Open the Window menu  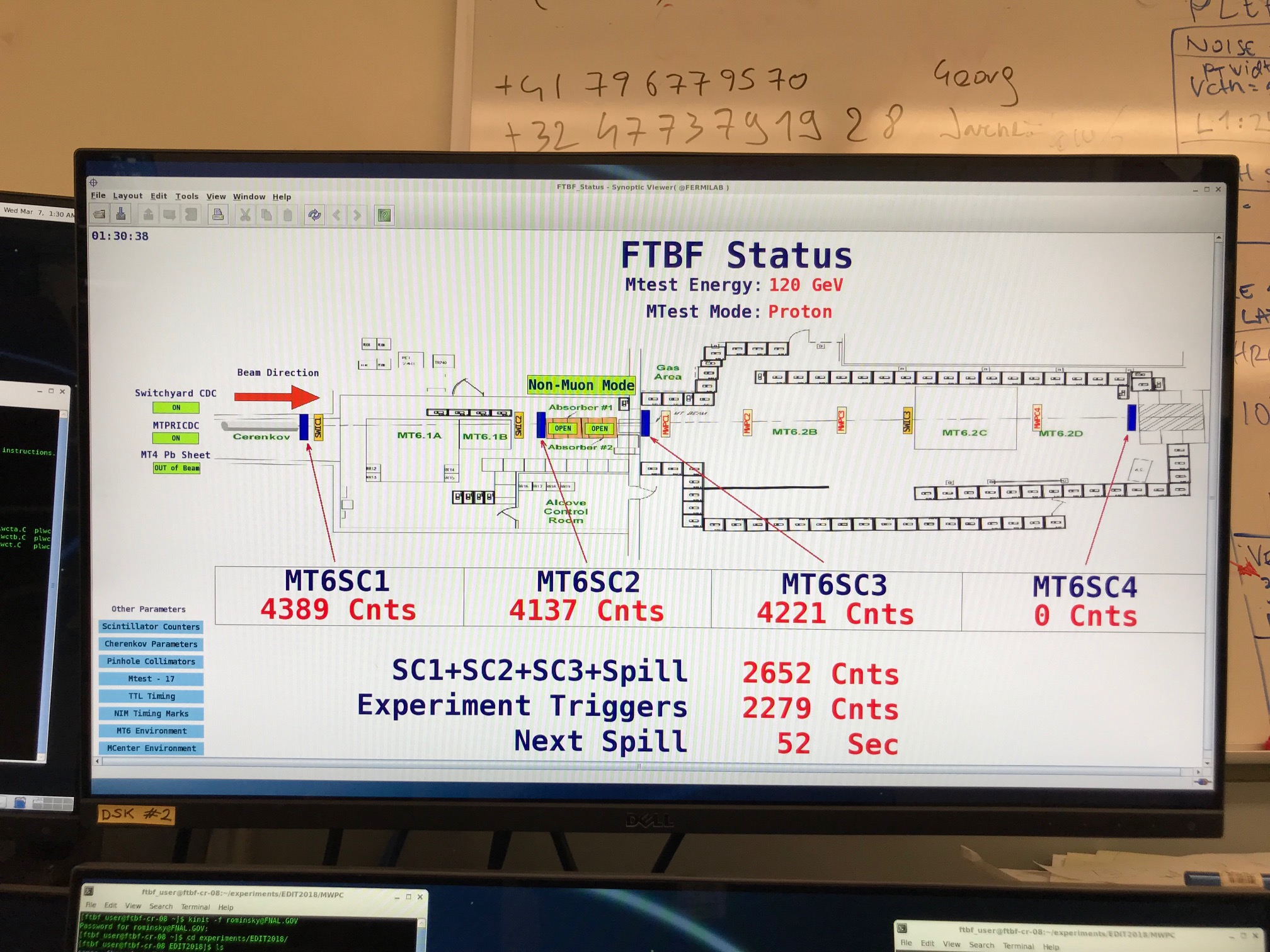[x=249, y=196]
